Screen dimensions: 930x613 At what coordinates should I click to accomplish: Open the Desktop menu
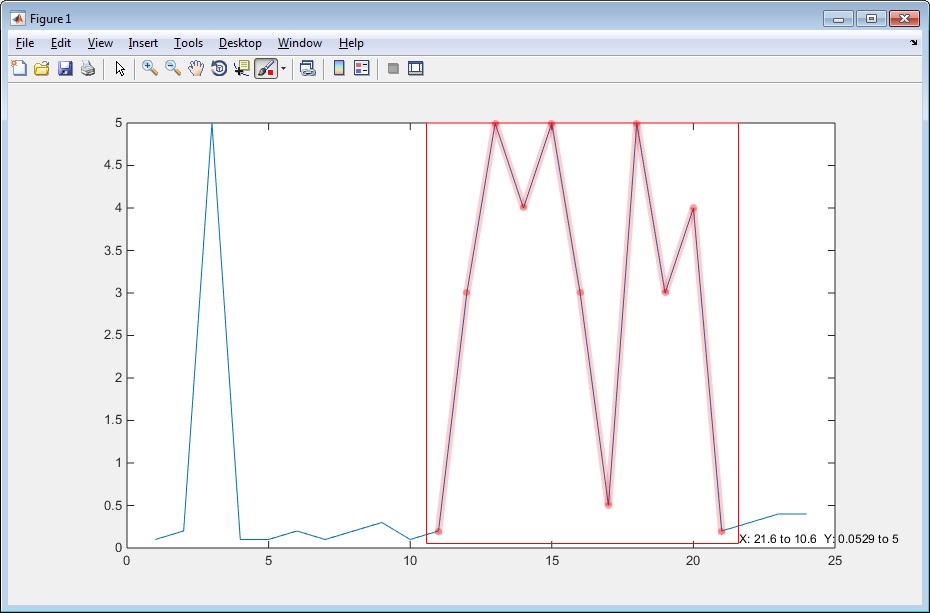[240, 43]
